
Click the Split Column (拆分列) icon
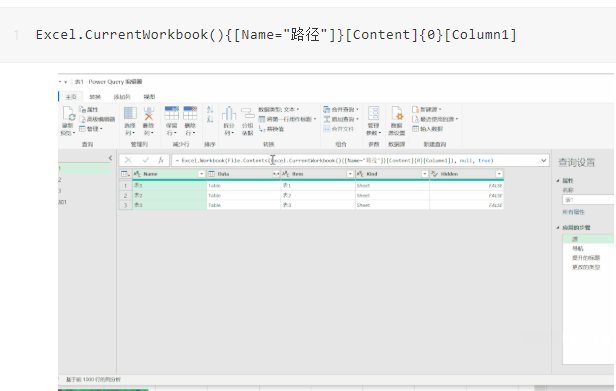coord(229,113)
